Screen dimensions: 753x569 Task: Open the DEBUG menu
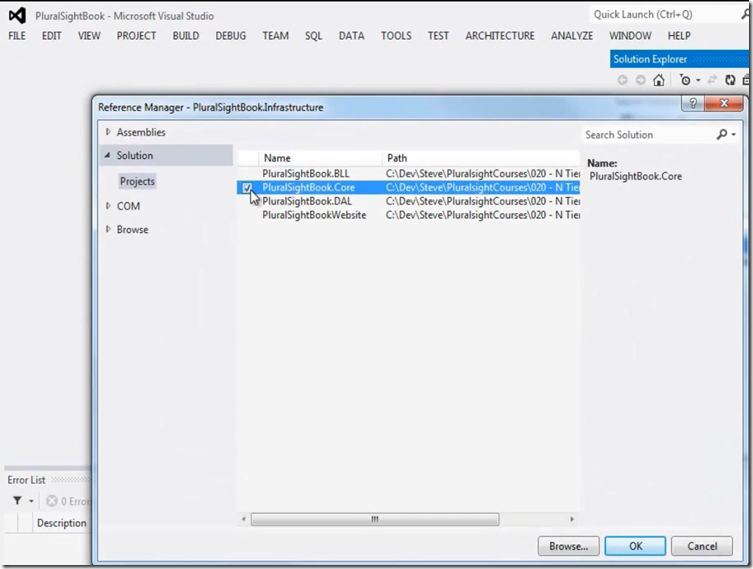(x=231, y=36)
